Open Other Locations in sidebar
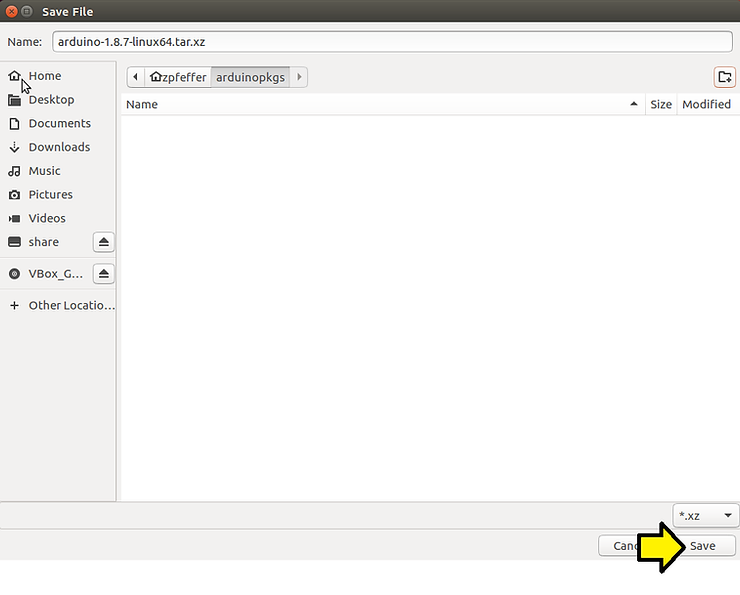Image resolution: width=740 pixels, height=595 pixels. coord(71,305)
